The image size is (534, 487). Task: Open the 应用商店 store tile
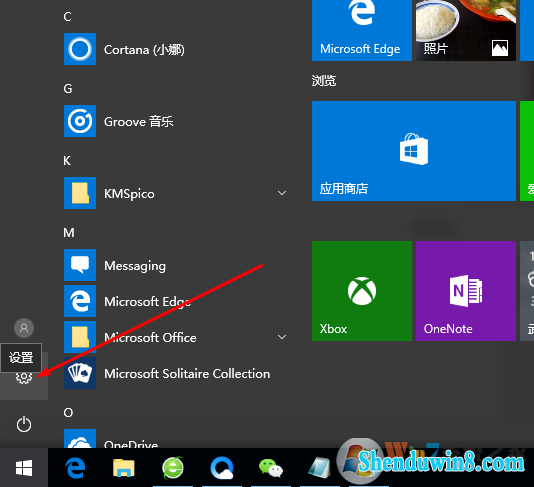click(x=414, y=151)
